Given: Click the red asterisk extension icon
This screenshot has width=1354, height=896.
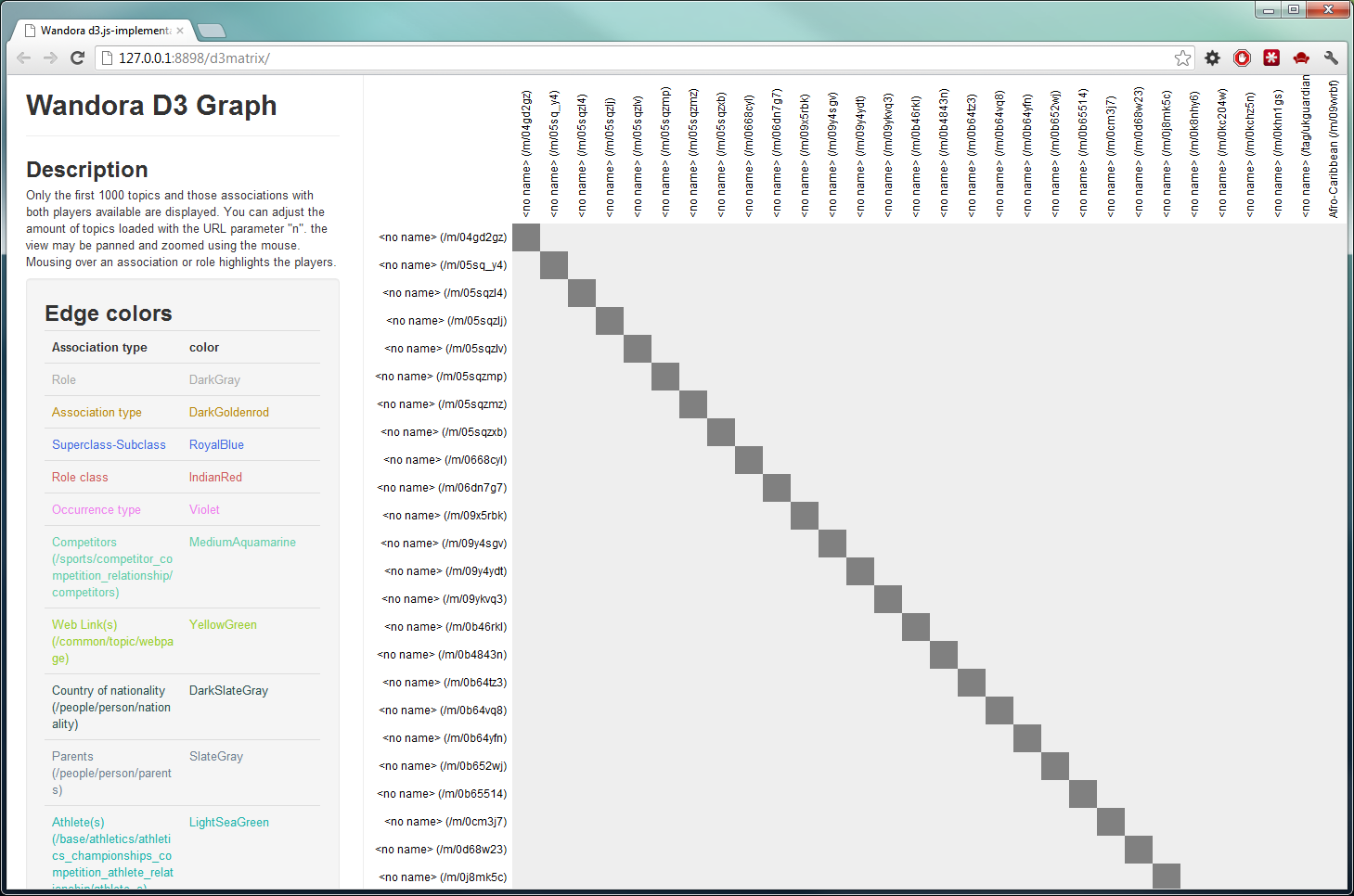Looking at the screenshot, I should point(1271,58).
